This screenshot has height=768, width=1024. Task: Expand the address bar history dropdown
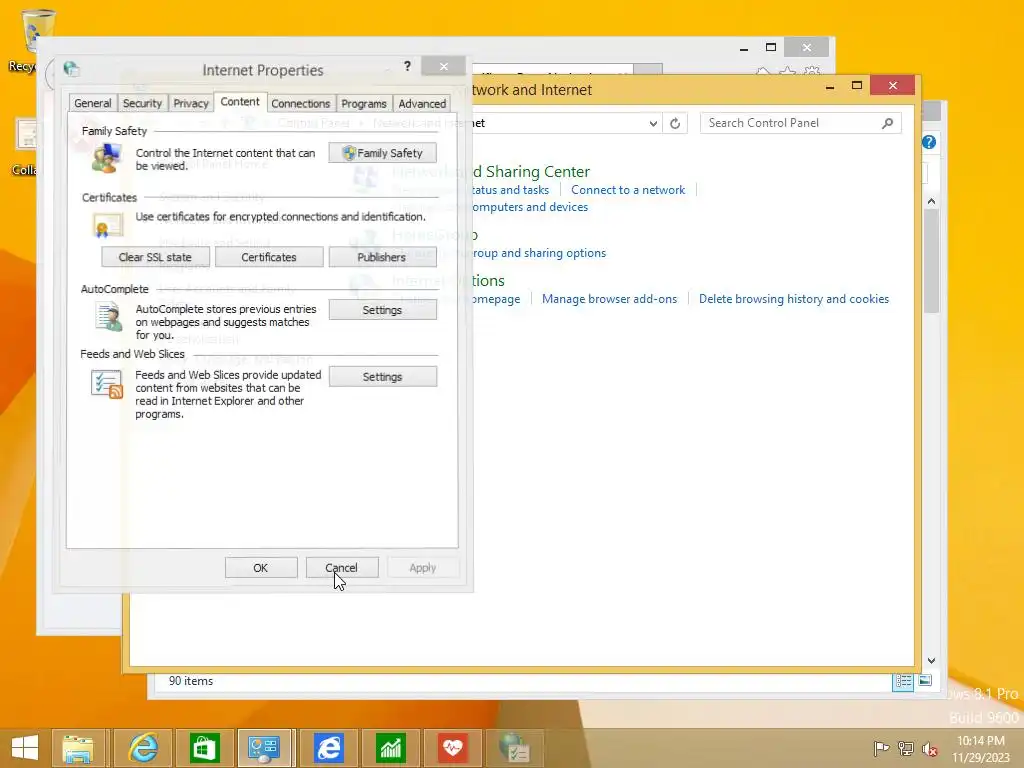tap(652, 123)
